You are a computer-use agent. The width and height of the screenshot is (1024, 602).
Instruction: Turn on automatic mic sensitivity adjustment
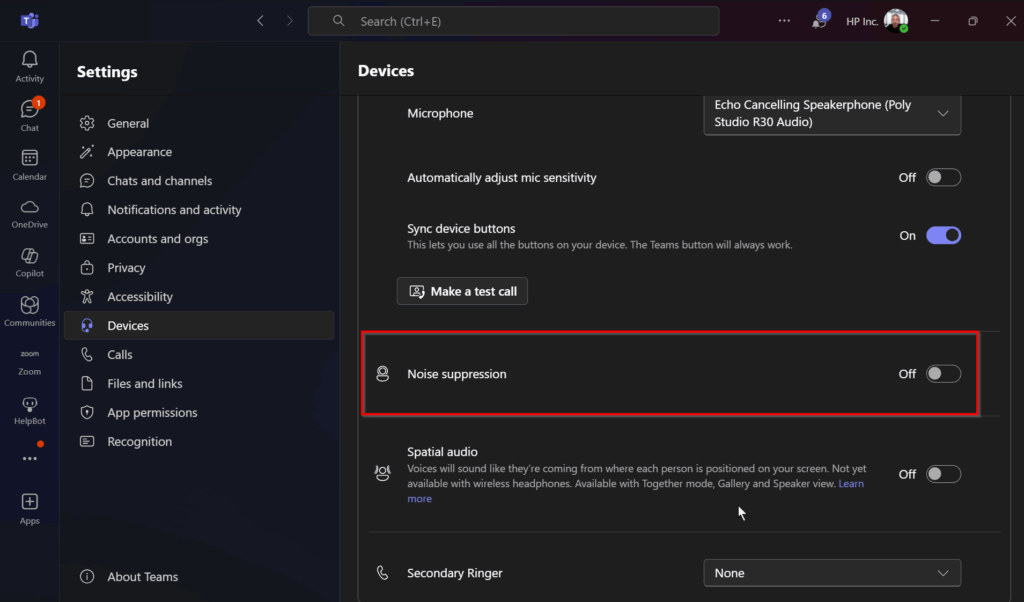pyautogui.click(x=943, y=177)
